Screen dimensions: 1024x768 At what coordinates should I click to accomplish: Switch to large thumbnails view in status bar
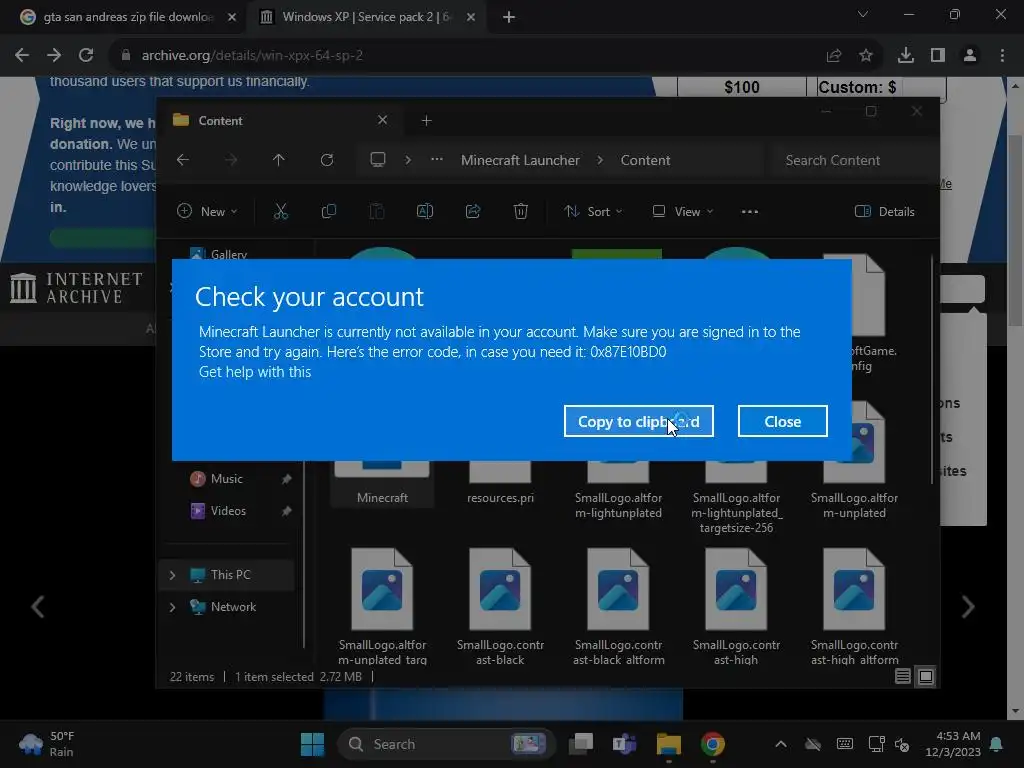pyautogui.click(x=926, y=677)
